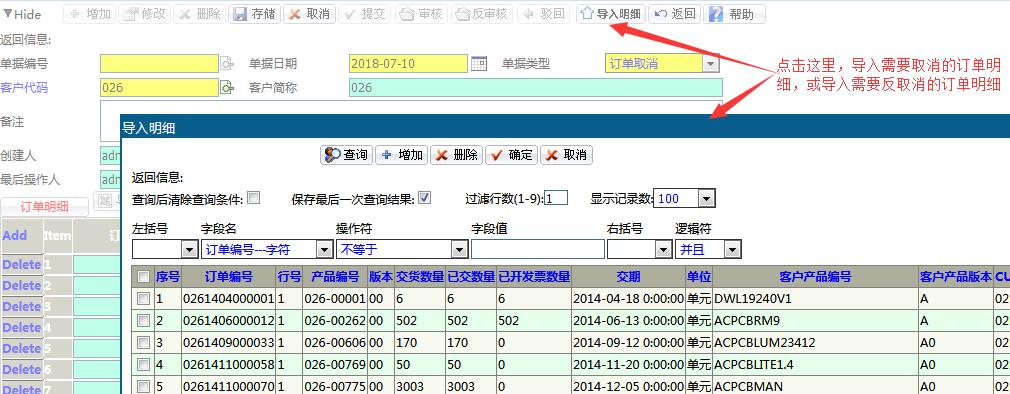Open 帮助 help
Viewport: 1010px width, 394px height.
734,14
